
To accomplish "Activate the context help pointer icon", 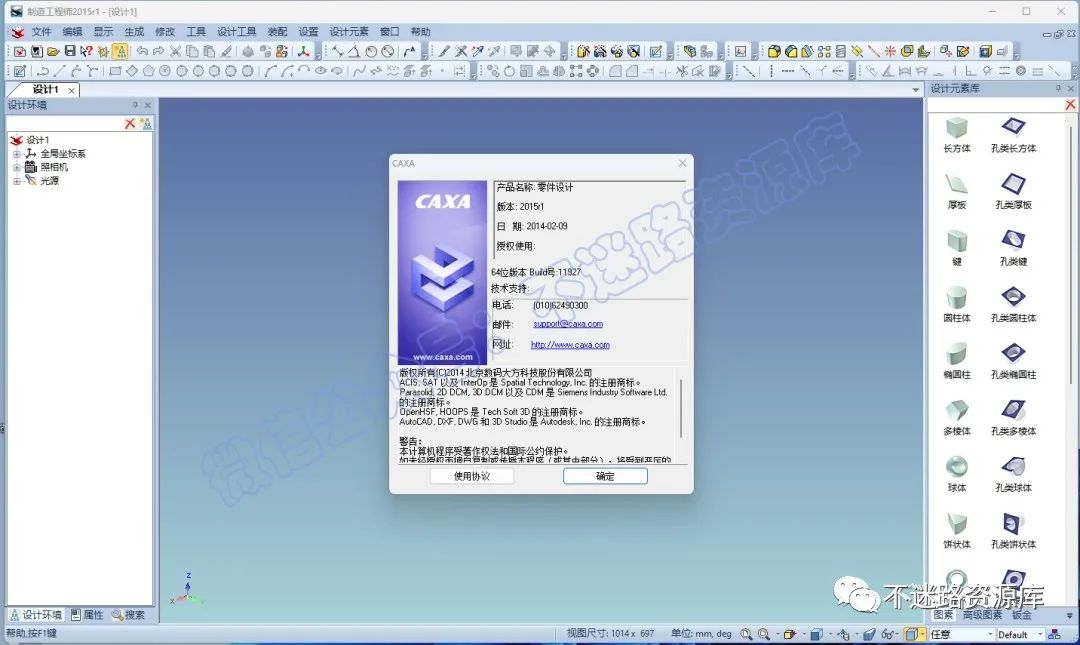I will pyautogui.click(x=86, y=51).
